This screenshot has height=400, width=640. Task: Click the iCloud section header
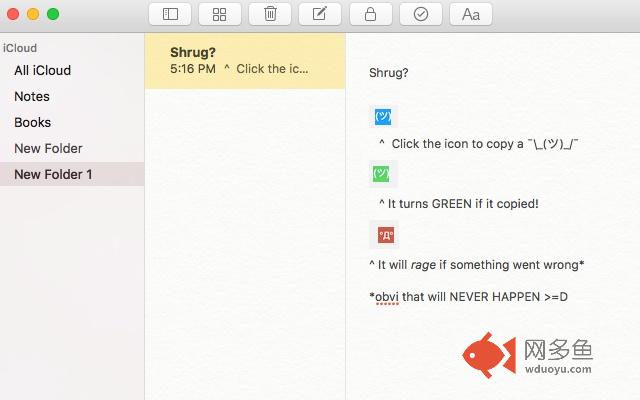[20, 48]
